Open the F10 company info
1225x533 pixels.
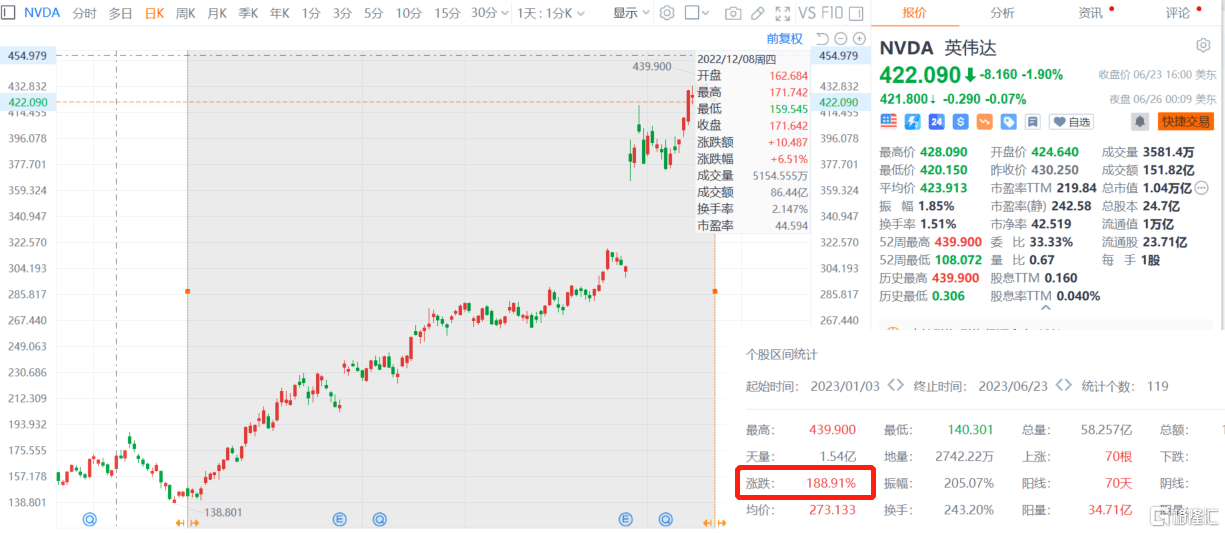(x=832, y=13)
